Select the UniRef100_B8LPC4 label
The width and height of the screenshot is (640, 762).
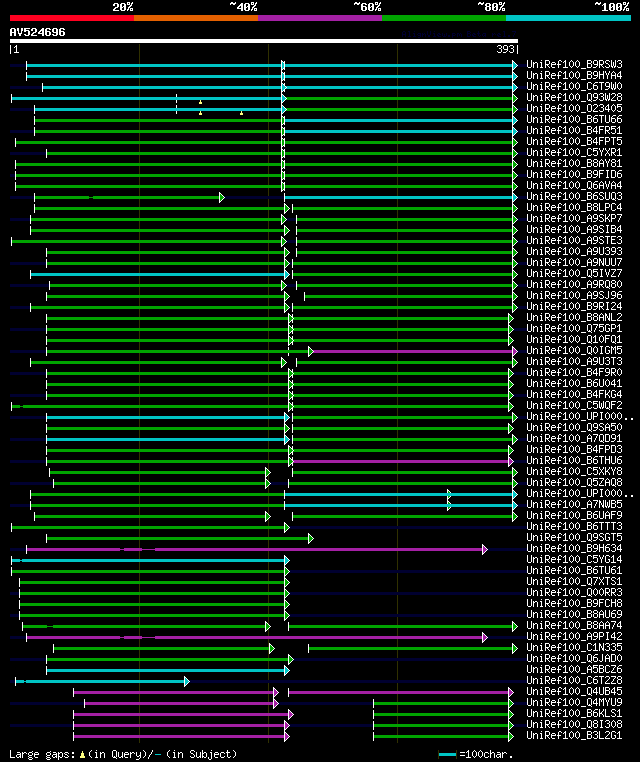[574, 207]
